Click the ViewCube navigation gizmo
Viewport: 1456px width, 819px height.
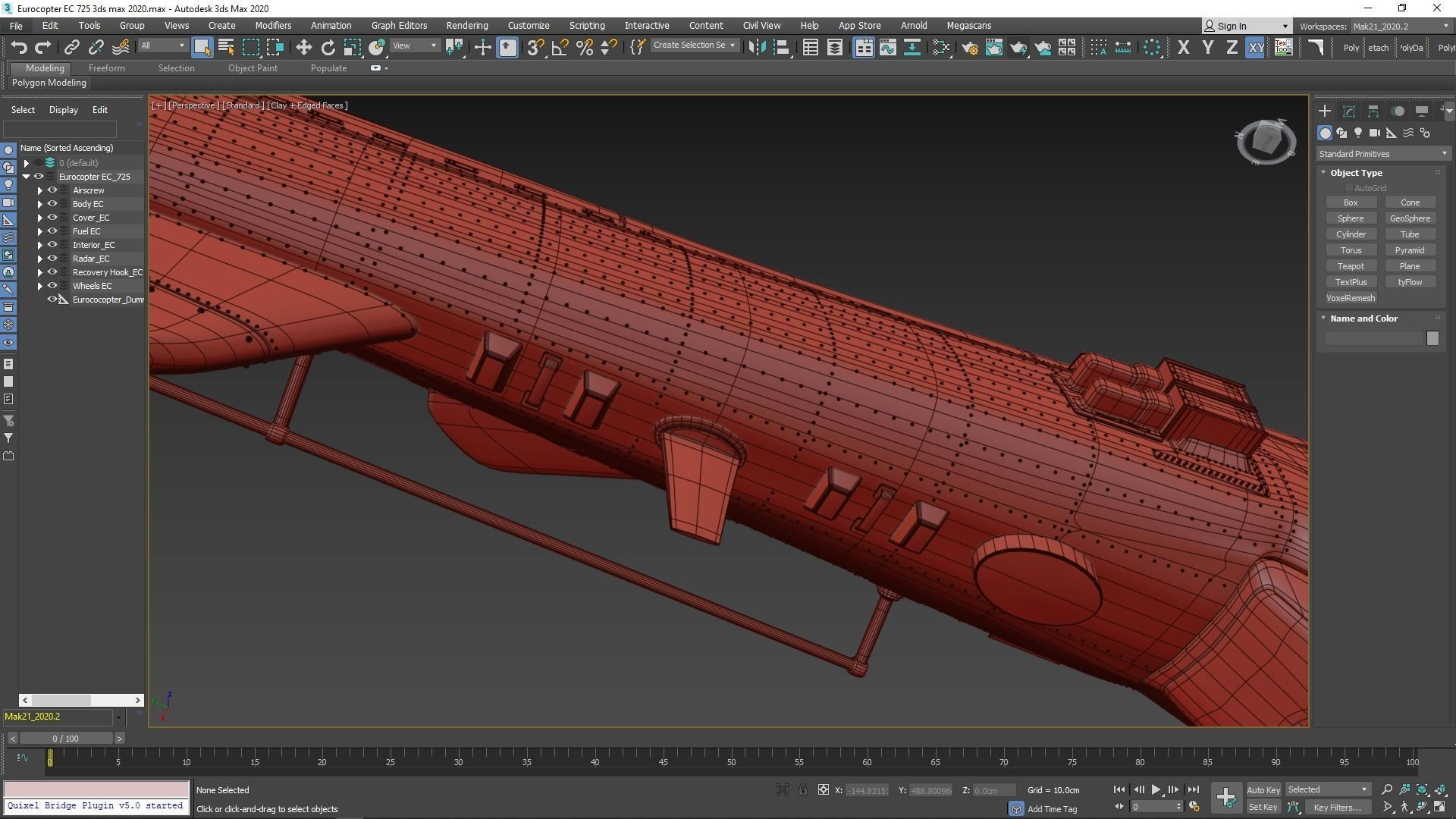[x=1266, y=141]
